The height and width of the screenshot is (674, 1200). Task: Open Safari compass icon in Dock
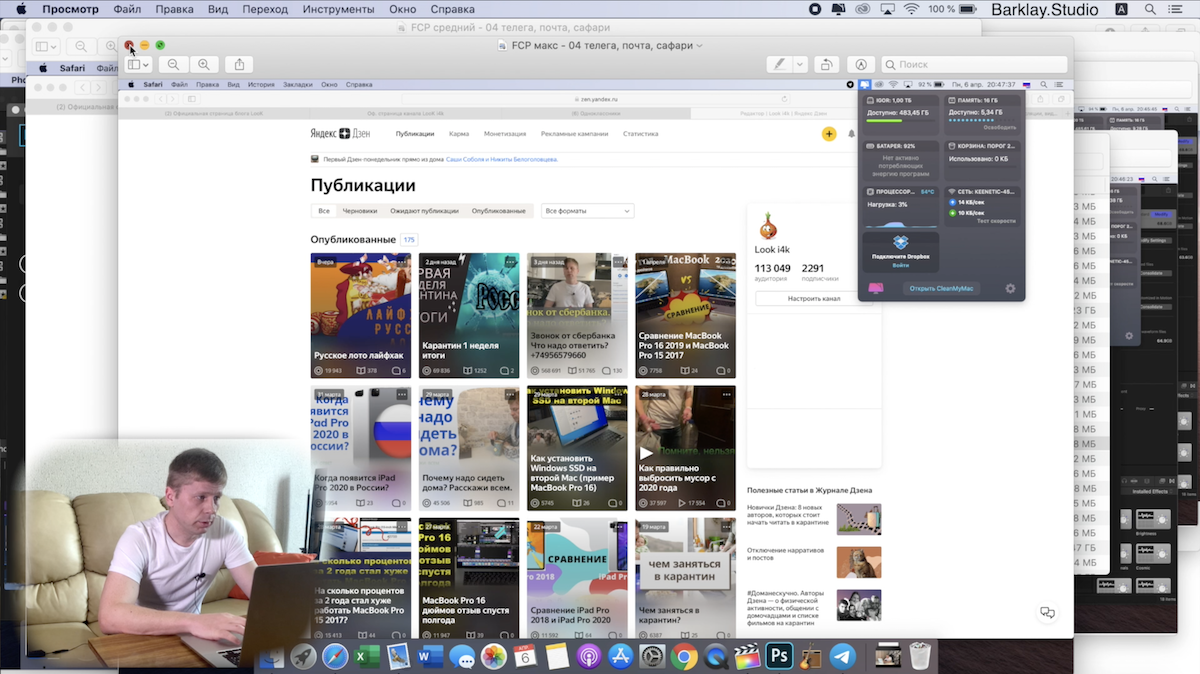335,656
